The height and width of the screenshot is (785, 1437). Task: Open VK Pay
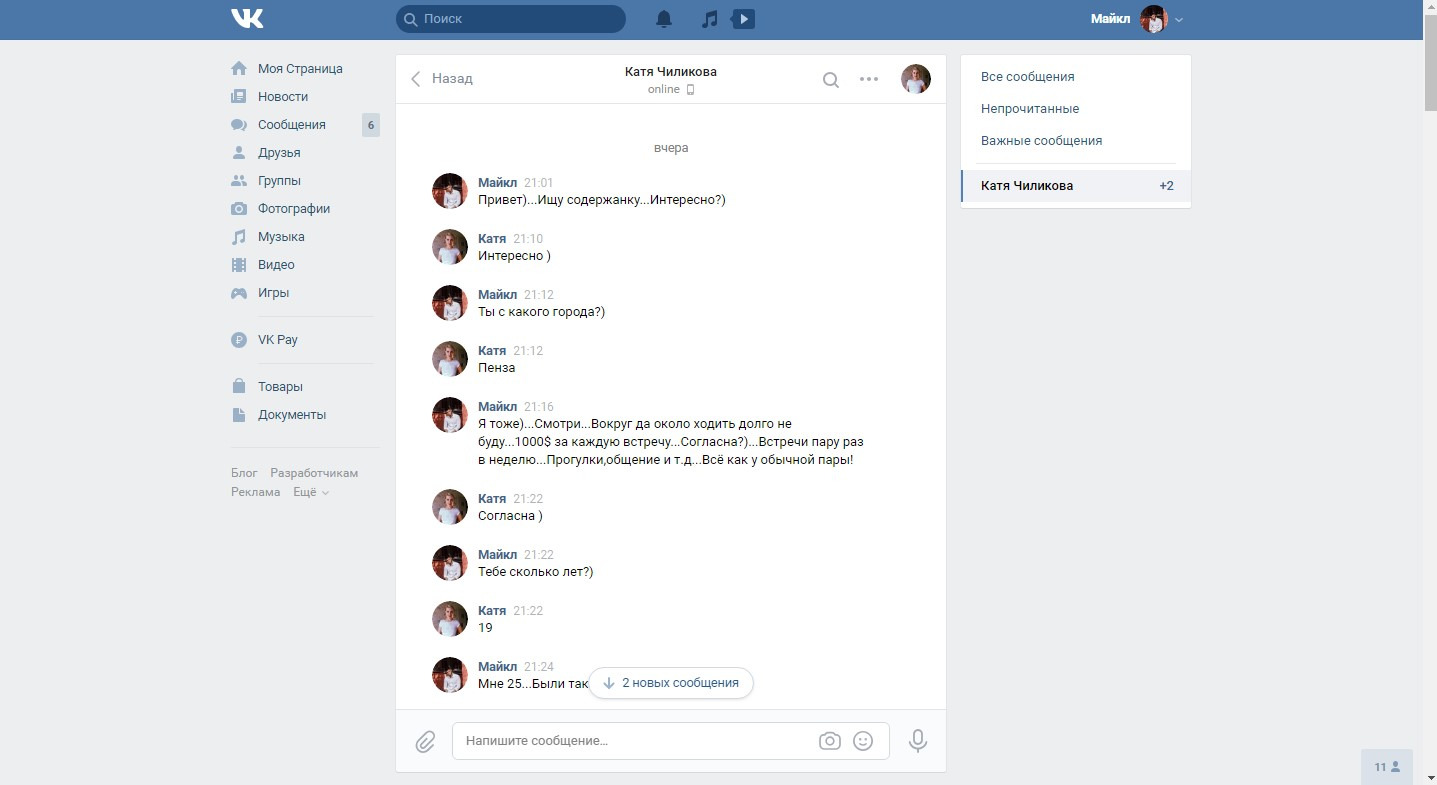[x=278, y=340]
